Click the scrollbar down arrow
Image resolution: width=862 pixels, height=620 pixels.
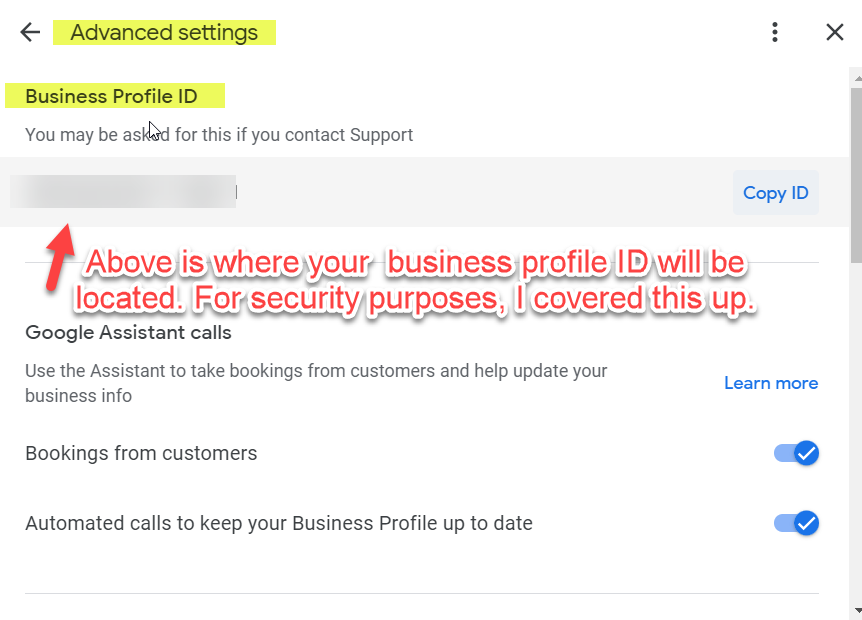(x=857, y=610)
